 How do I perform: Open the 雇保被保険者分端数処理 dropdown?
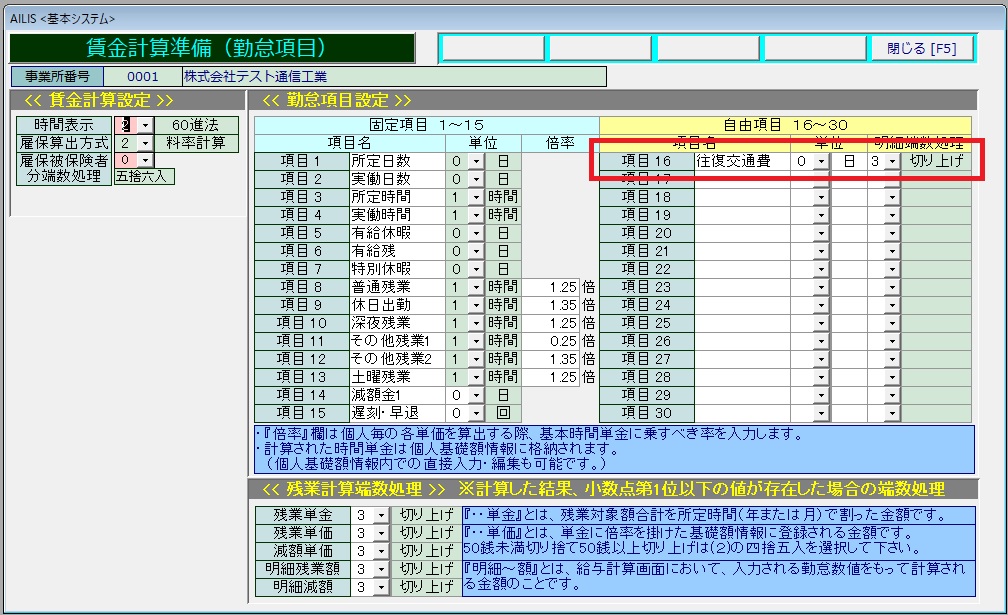click(x=145, y=160)
